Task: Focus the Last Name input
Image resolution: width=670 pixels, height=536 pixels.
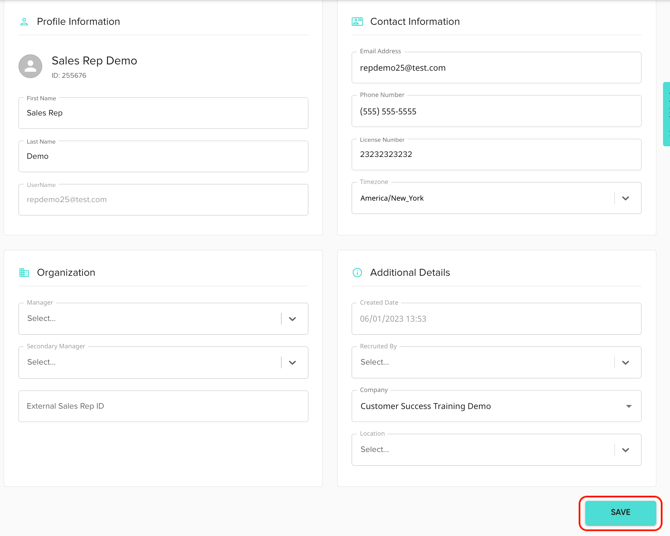Action: (163, 156)
